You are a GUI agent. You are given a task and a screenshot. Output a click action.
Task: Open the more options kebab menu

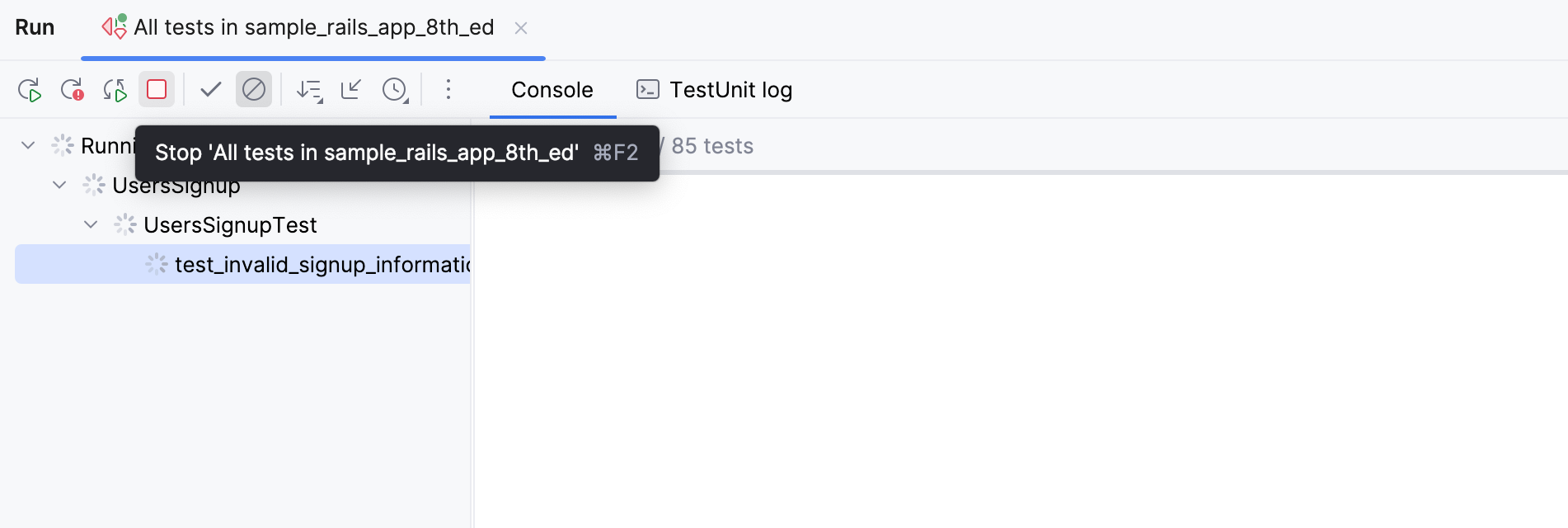pos(448,89)
